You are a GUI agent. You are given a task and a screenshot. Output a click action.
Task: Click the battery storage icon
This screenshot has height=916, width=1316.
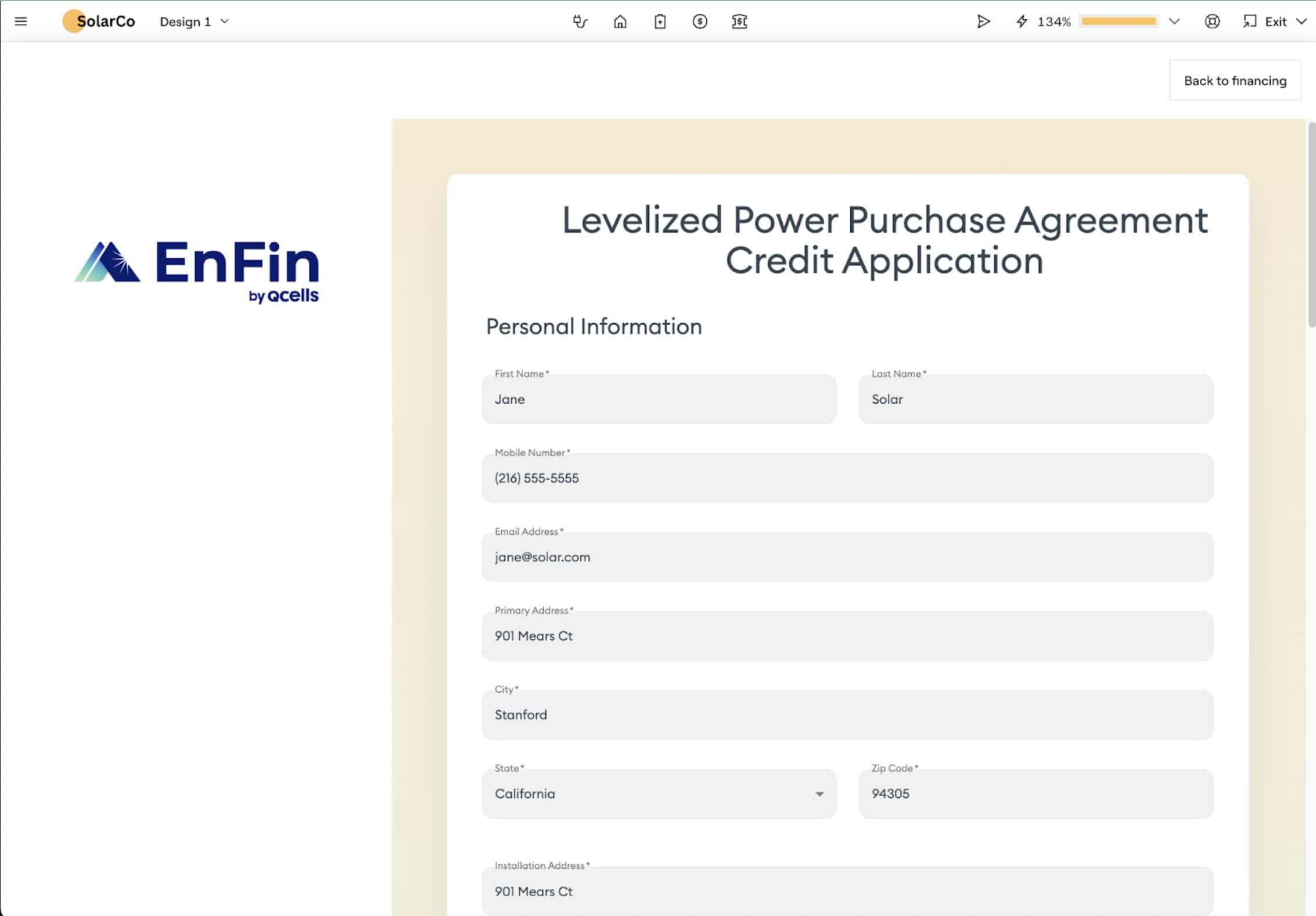[660, 21]
